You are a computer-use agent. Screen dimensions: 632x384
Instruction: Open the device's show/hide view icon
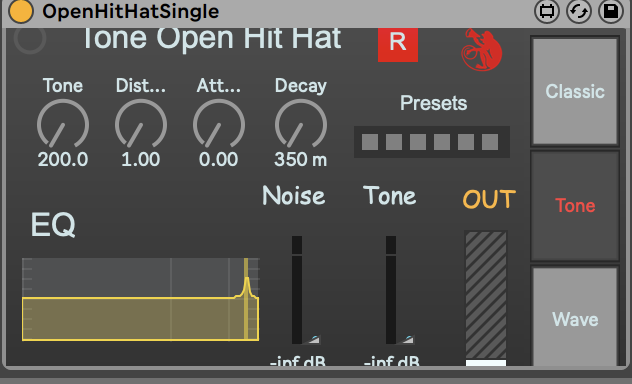[x=547, y=11]
